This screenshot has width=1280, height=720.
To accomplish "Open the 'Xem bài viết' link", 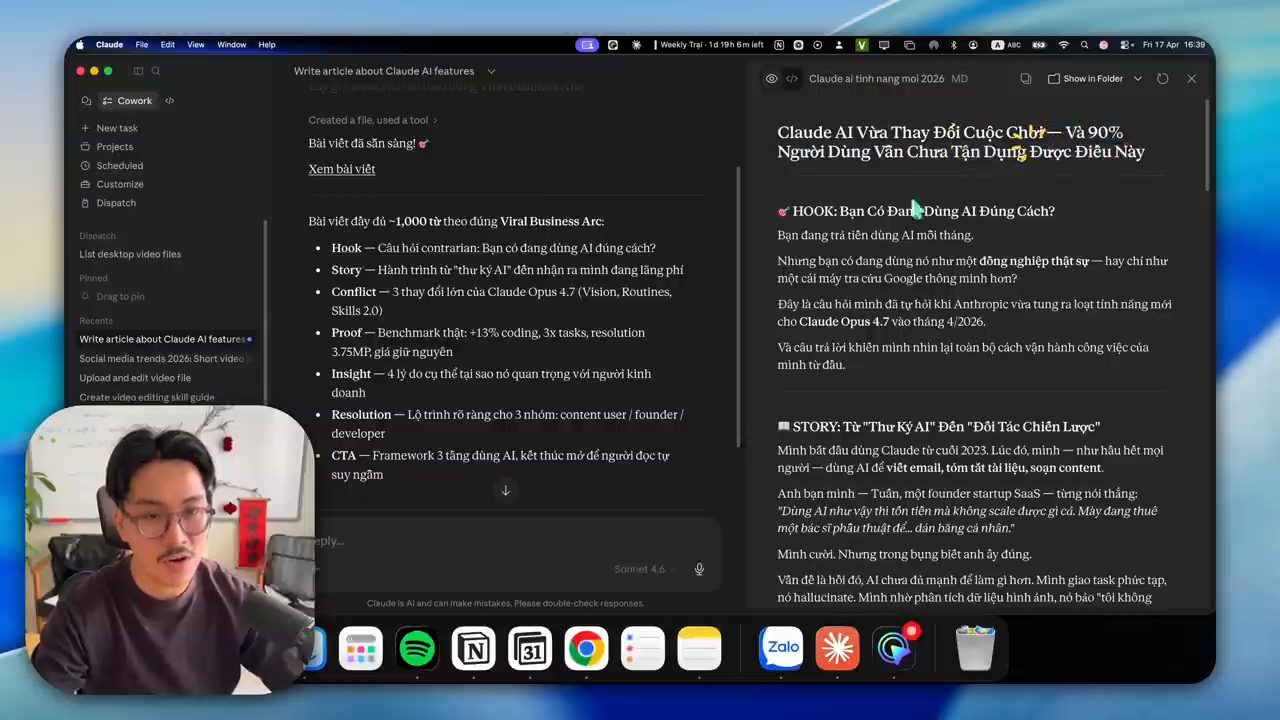I will tap(342, 169).
